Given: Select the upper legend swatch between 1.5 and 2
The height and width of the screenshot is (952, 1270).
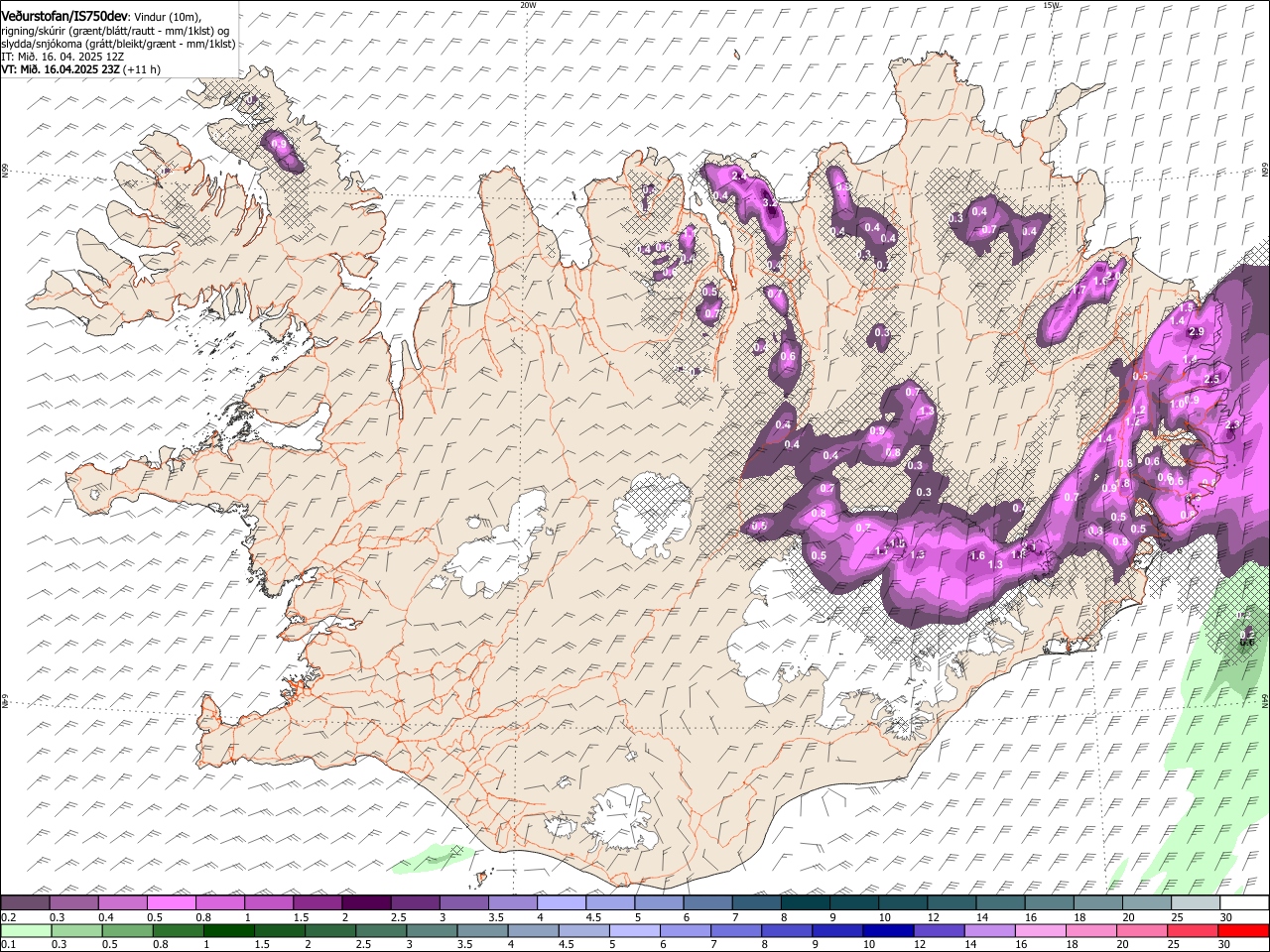Looking at the screenshot, I should tap(317, 902).
